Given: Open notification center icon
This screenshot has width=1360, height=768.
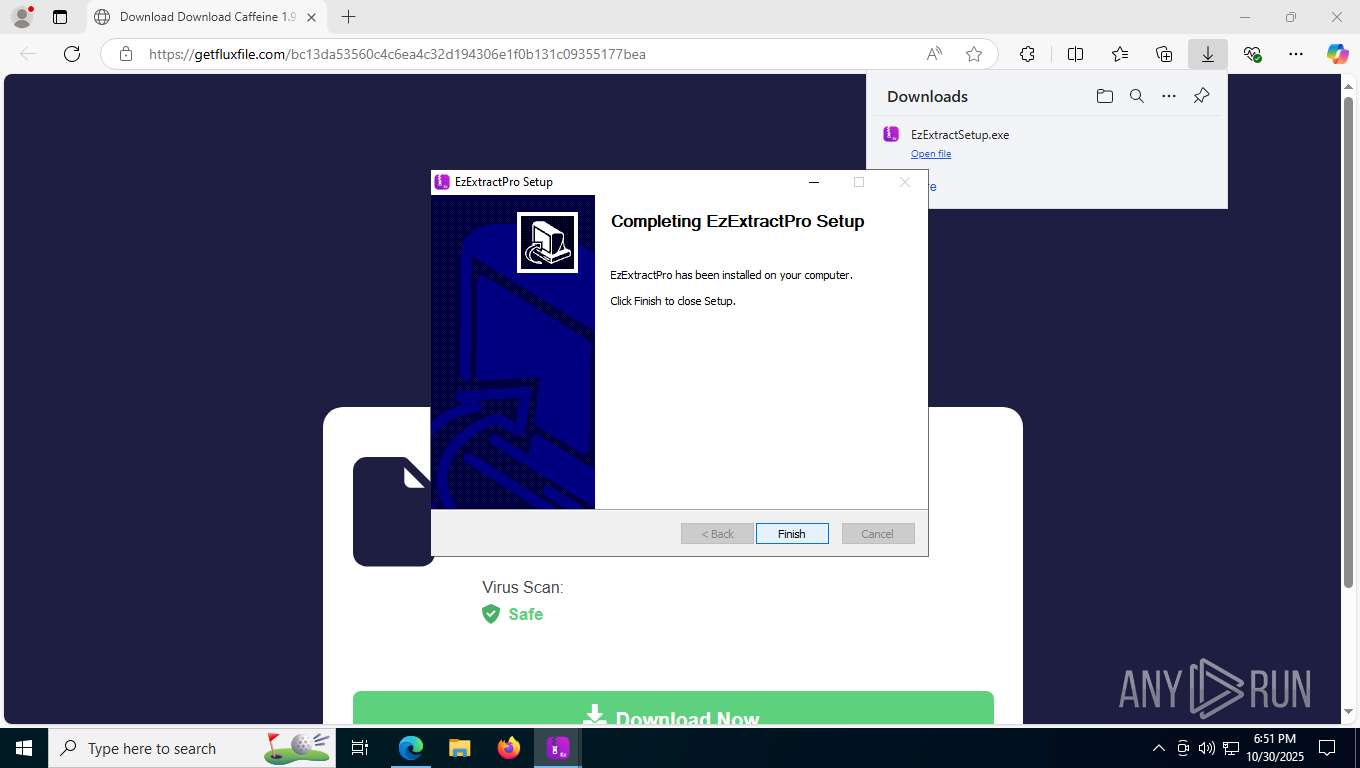Looking at the screenshot, I should [1327, 748].
